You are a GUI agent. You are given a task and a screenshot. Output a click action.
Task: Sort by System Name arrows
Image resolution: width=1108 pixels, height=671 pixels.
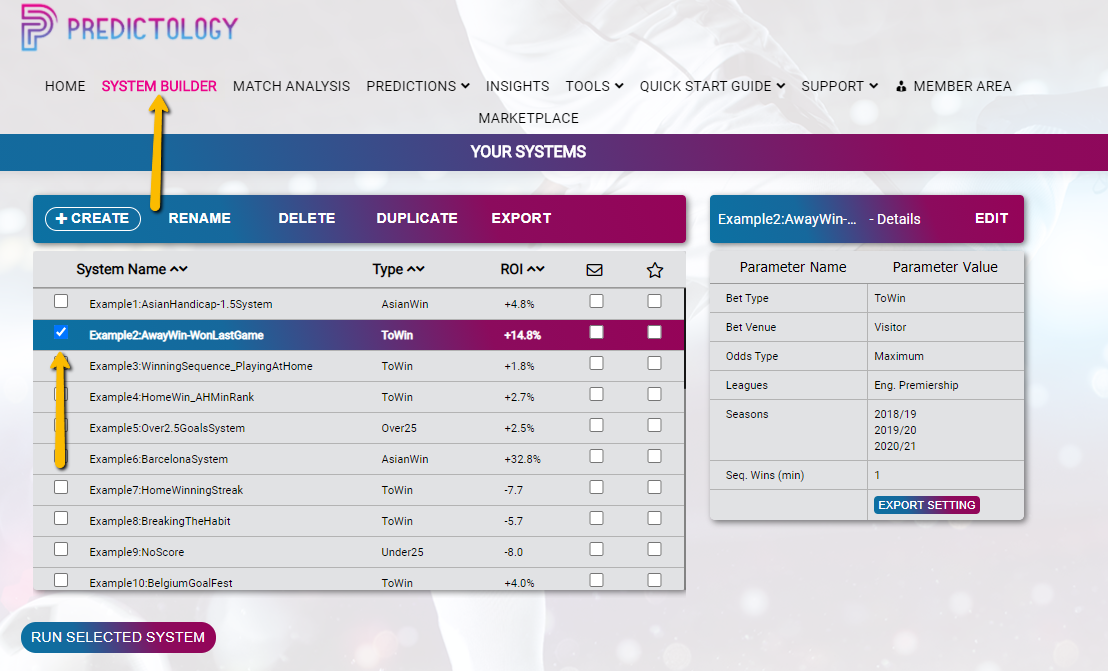179,269
